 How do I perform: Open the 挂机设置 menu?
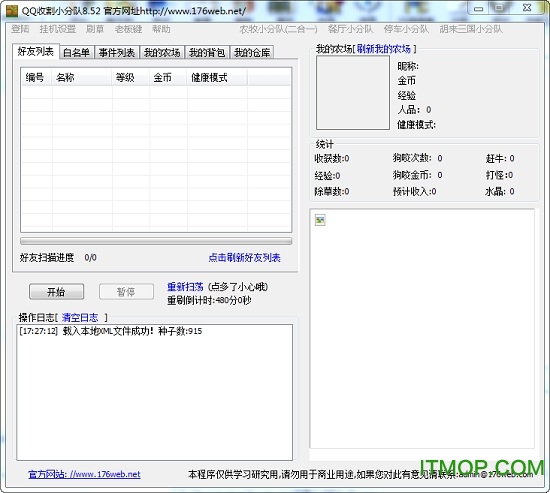click(x=58, y=29)
